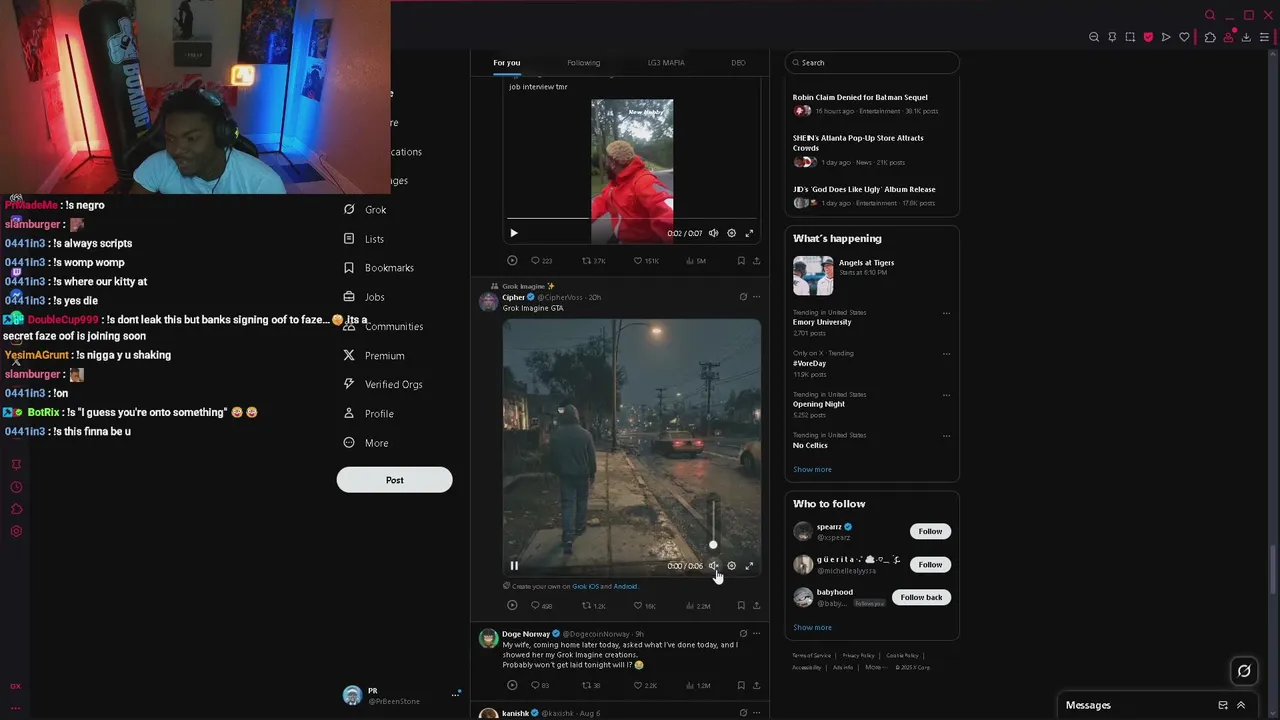The image size is (1280, 720).
Task: Unmute the Grok Imagine GTA video
Action: 713,566
